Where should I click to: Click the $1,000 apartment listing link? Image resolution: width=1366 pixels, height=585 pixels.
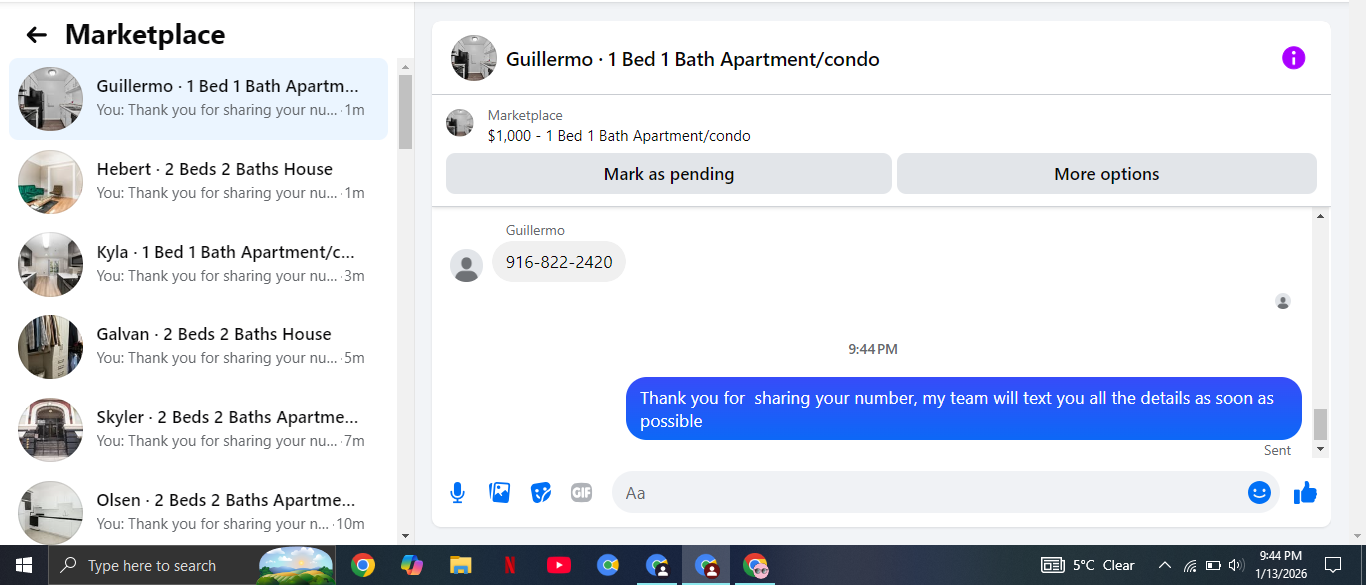pos(619,136)
